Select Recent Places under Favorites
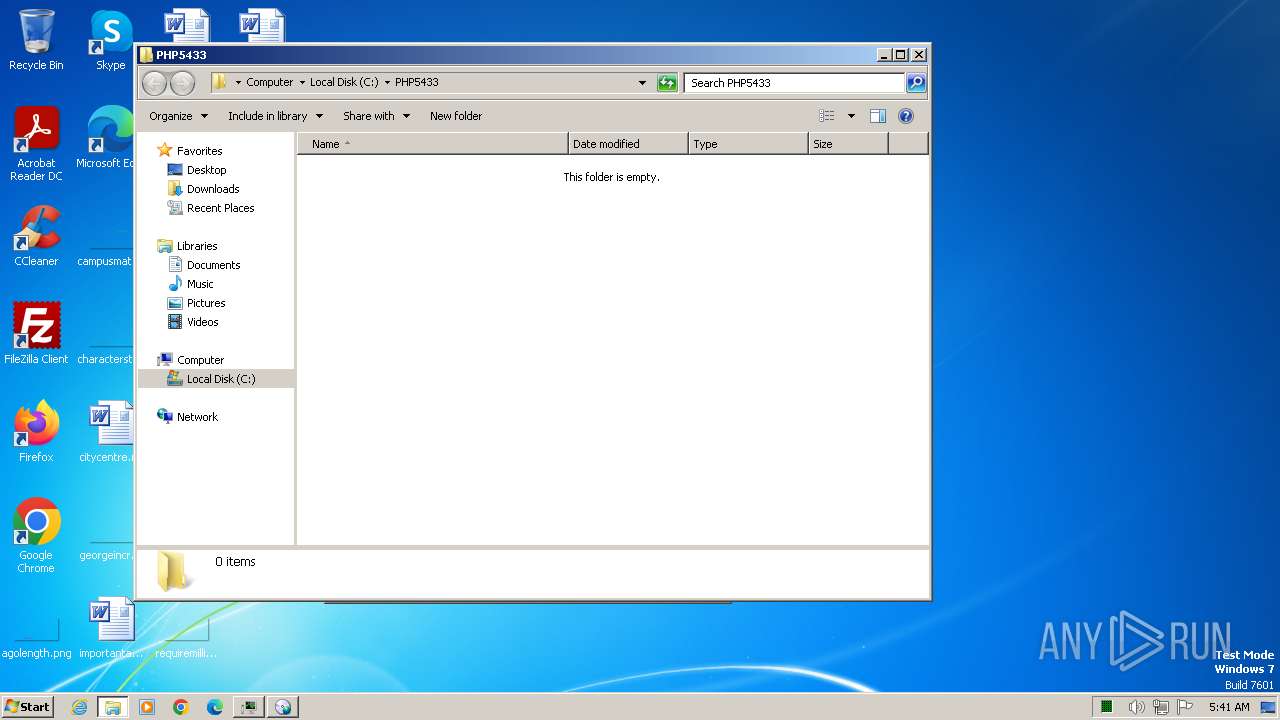Viewport: 1280px width, 720px height. [220, 208]
